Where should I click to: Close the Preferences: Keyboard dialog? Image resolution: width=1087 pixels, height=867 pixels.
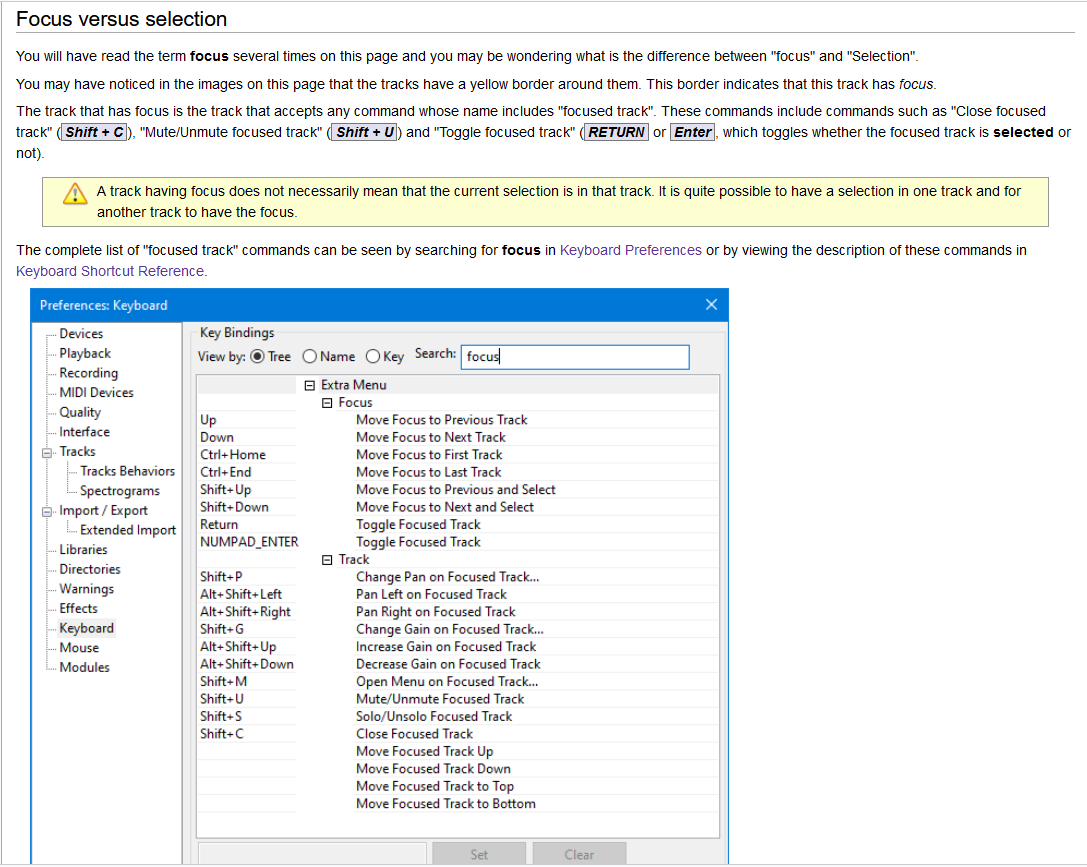click(712, 305)
